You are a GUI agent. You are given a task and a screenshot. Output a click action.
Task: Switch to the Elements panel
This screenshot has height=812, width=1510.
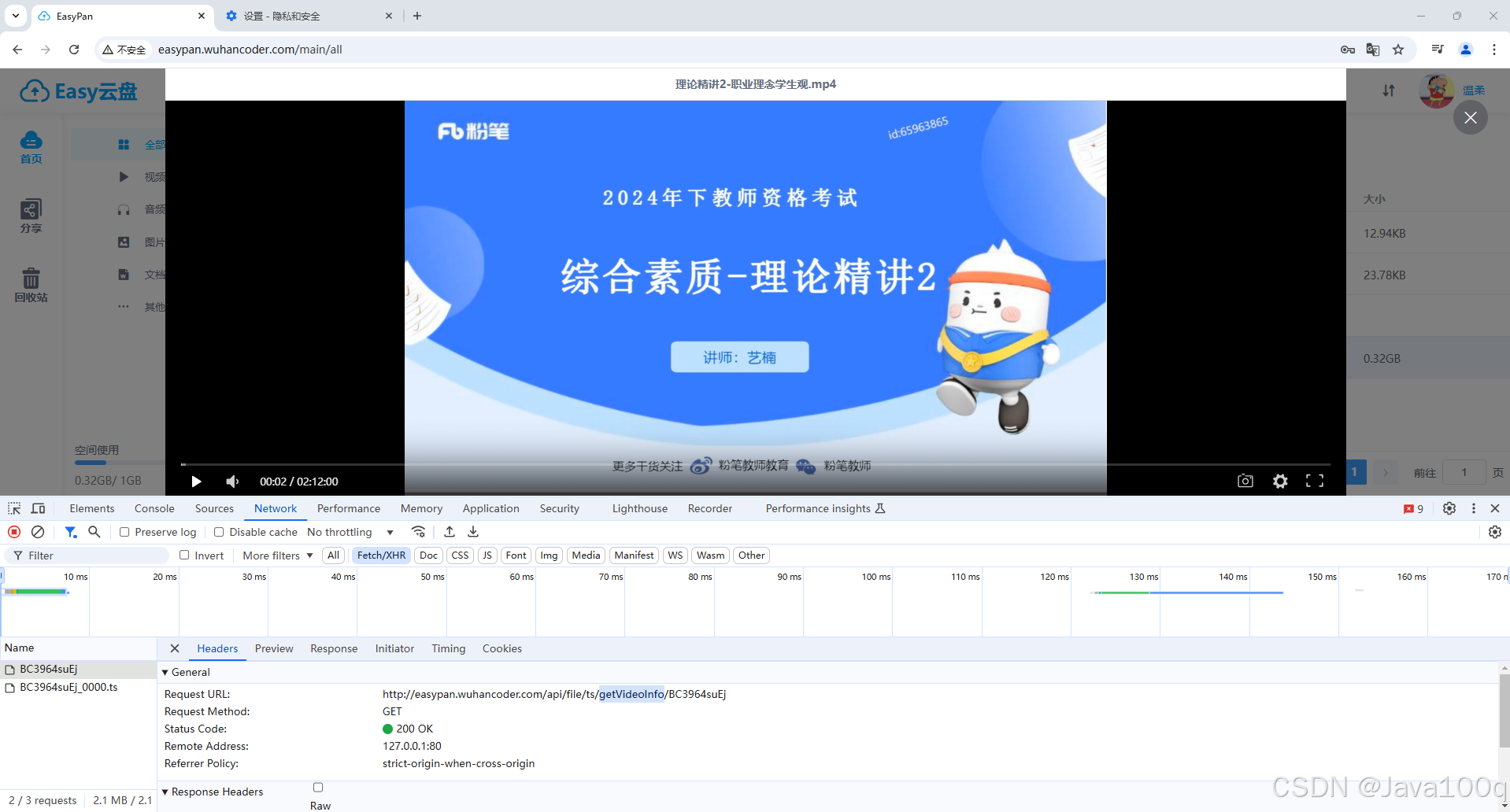pos(92,508)
